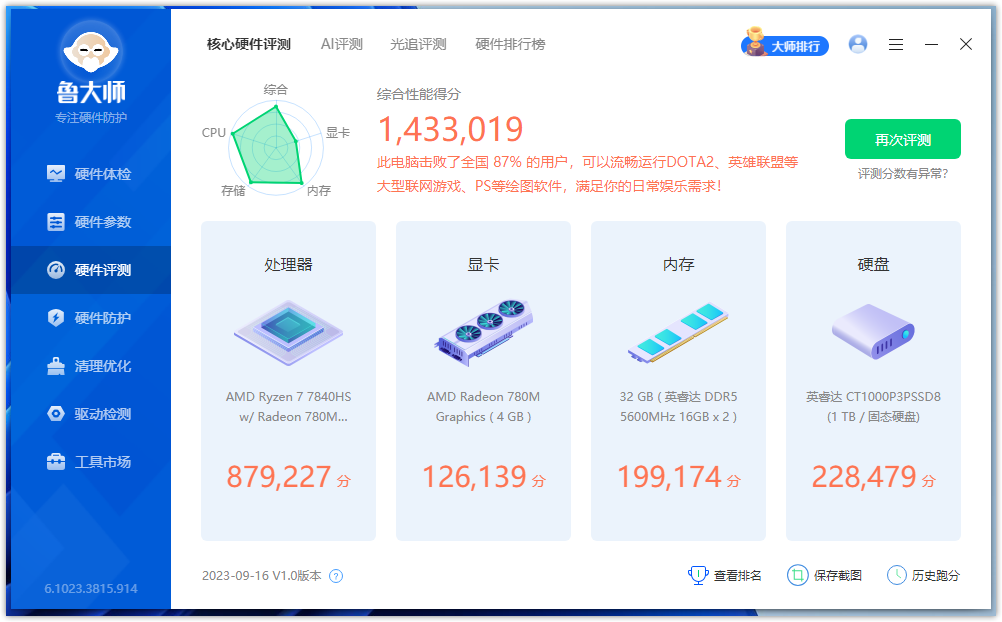
Task: Click the 2023-09-16 V1.0版本 text
Action: [x=262, y=576]
